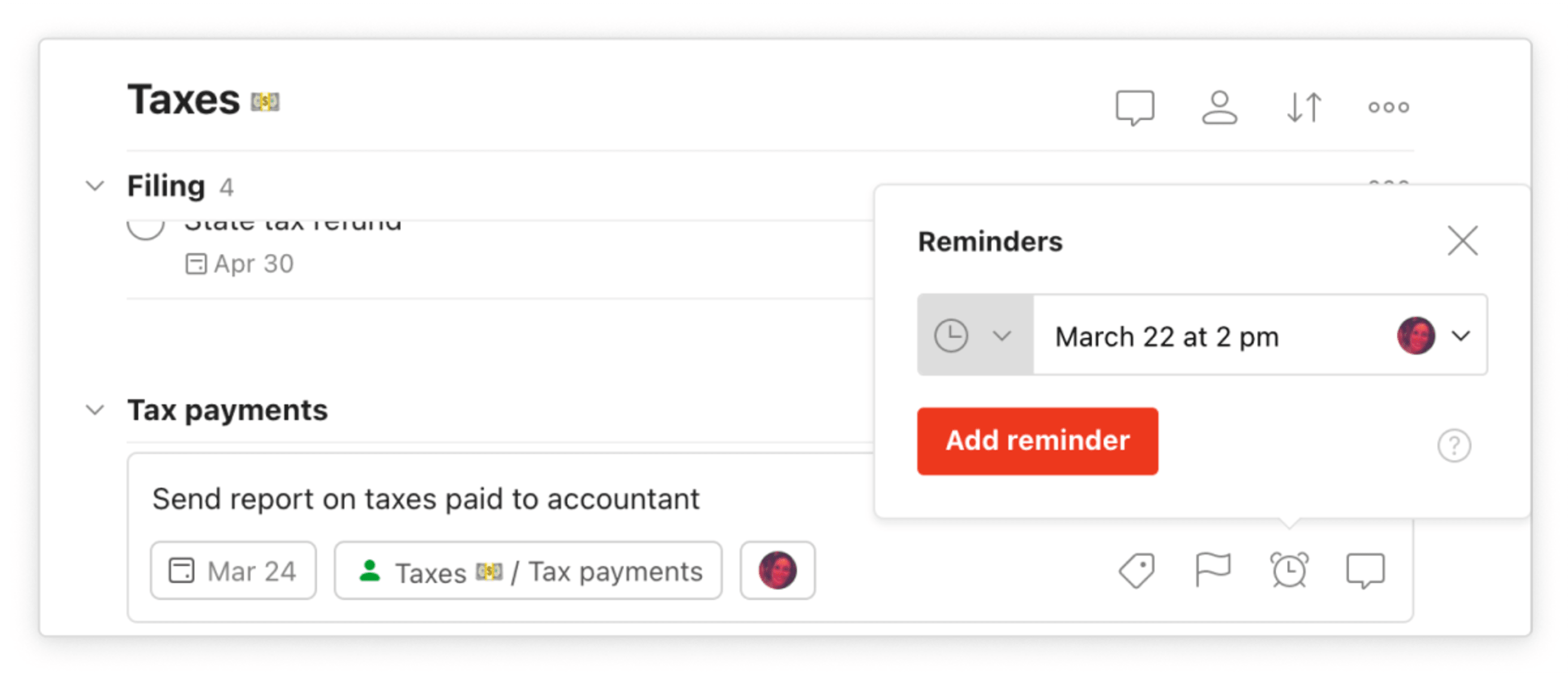Open reminder type clock dropdown
Screen dimensions: 1568x673
[x=975, y=335]
